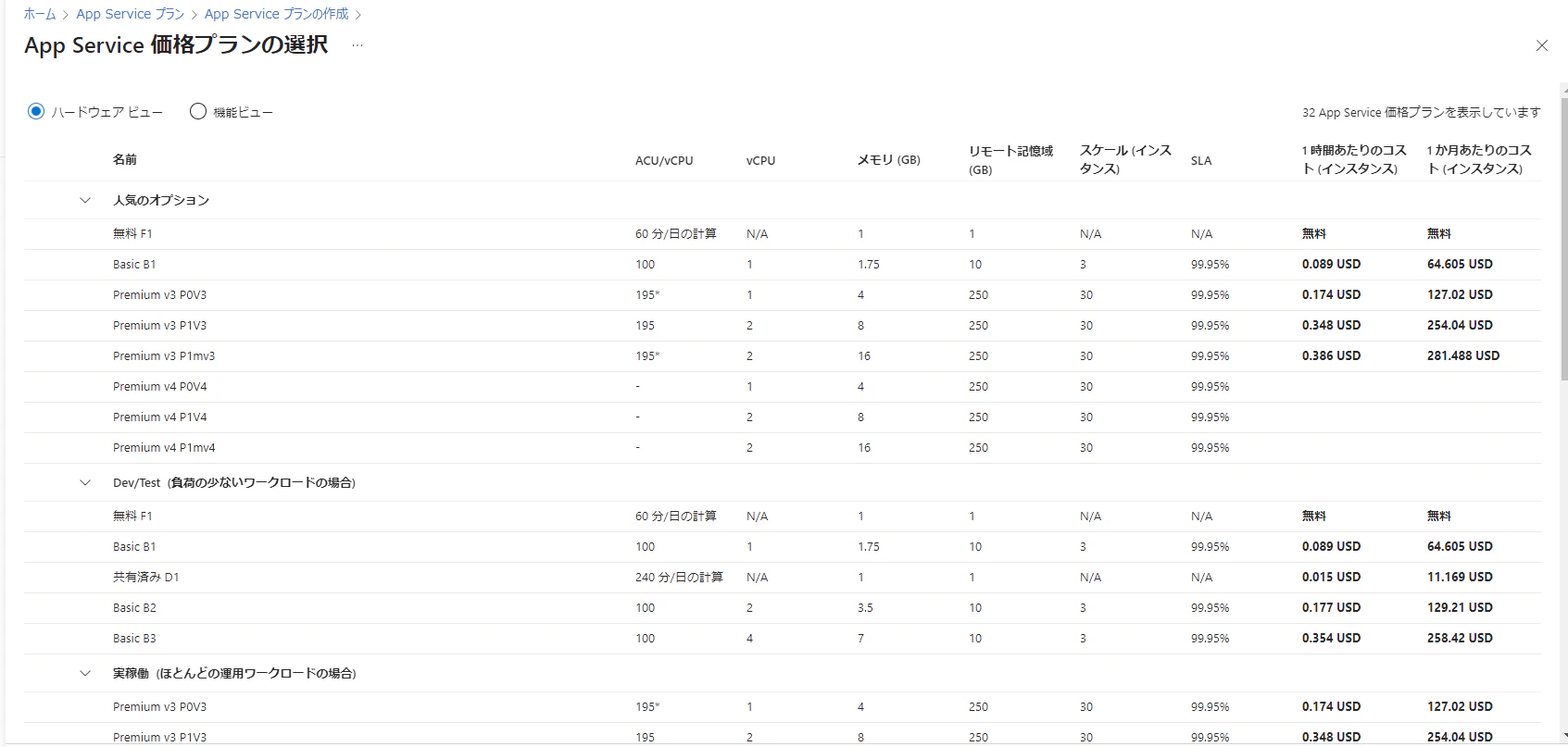The height and width of the screenshot is (747, 1568).
Task: Click the スケール (インスタンス) column header
Action: click(1126, 160)
